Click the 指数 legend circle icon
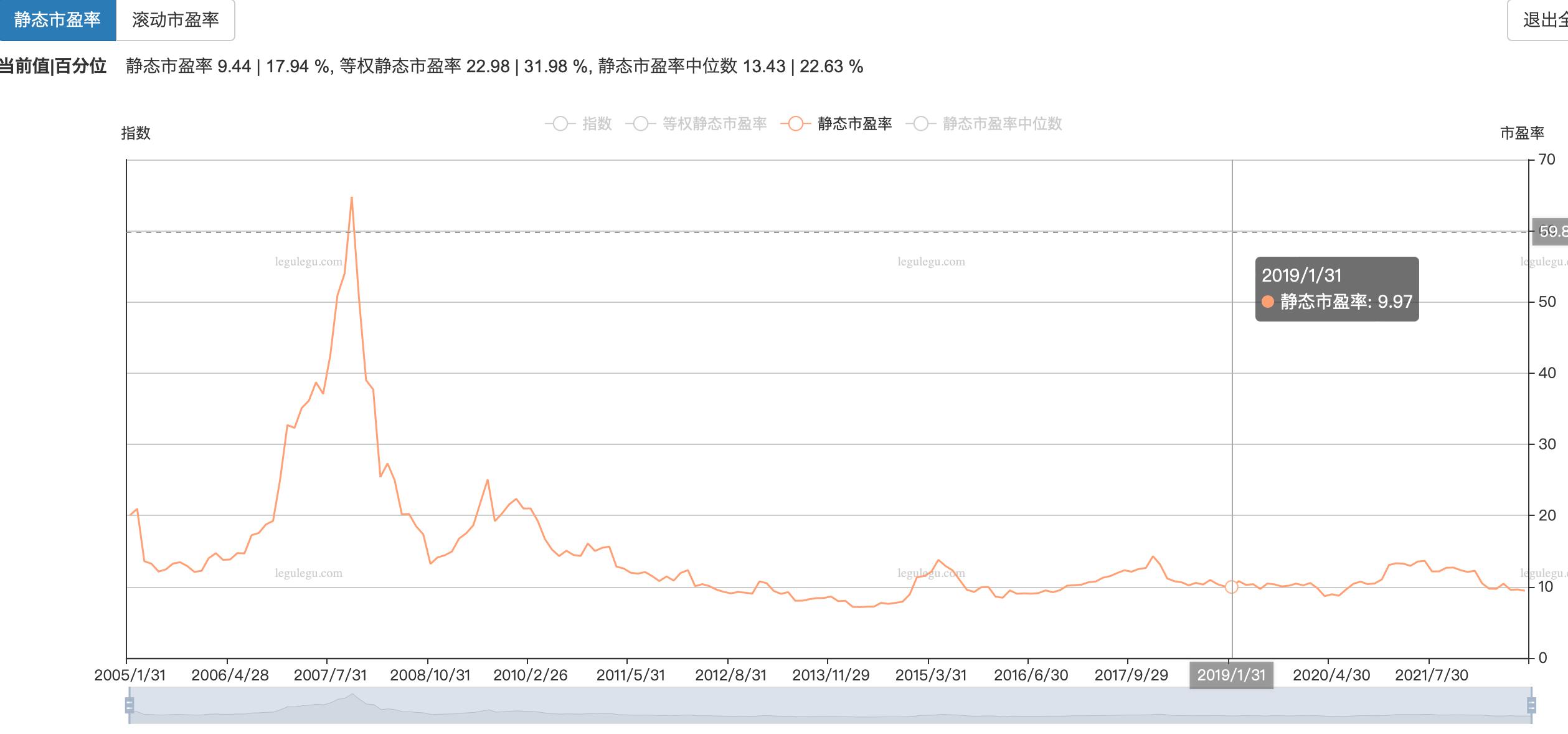The height and width of the screenshot is (734, 1568). click(560, 125)
